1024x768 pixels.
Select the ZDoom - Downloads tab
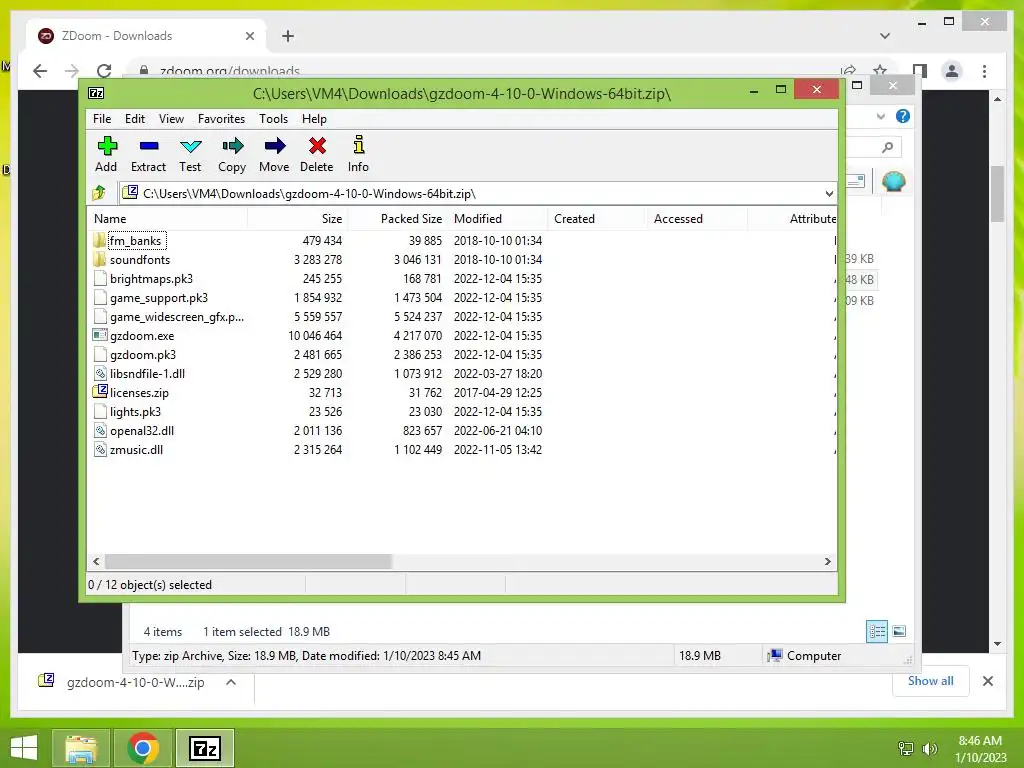tap(146, 36)
